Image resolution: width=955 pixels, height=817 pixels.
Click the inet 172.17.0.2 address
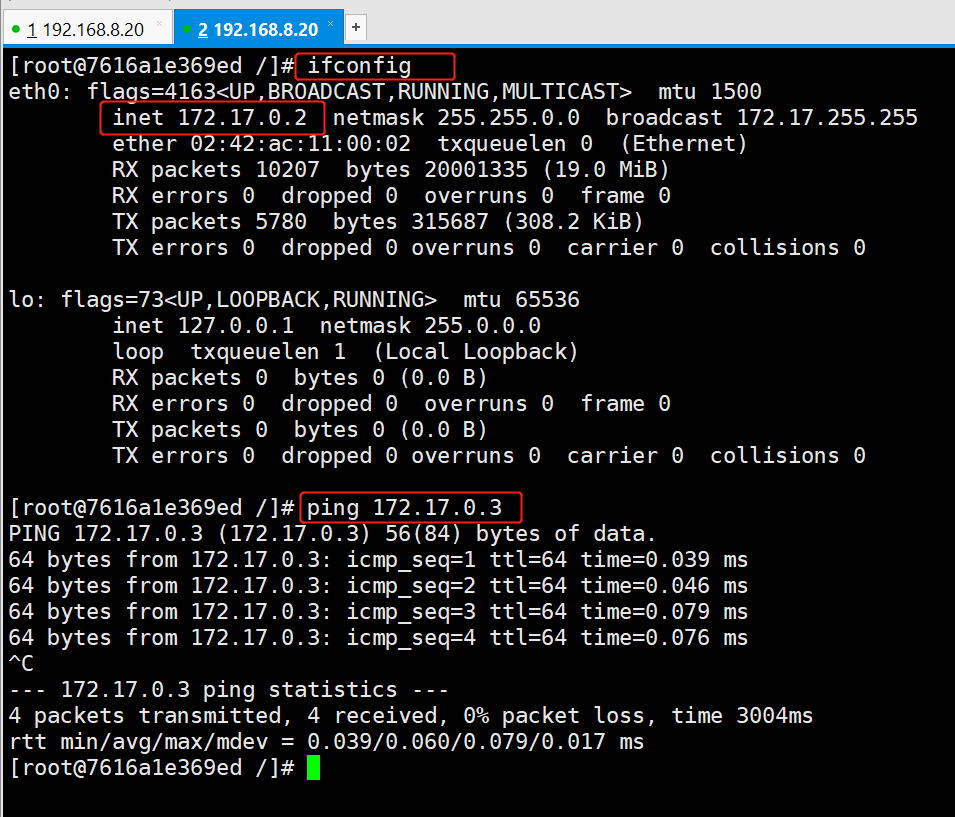click(210, 118)
